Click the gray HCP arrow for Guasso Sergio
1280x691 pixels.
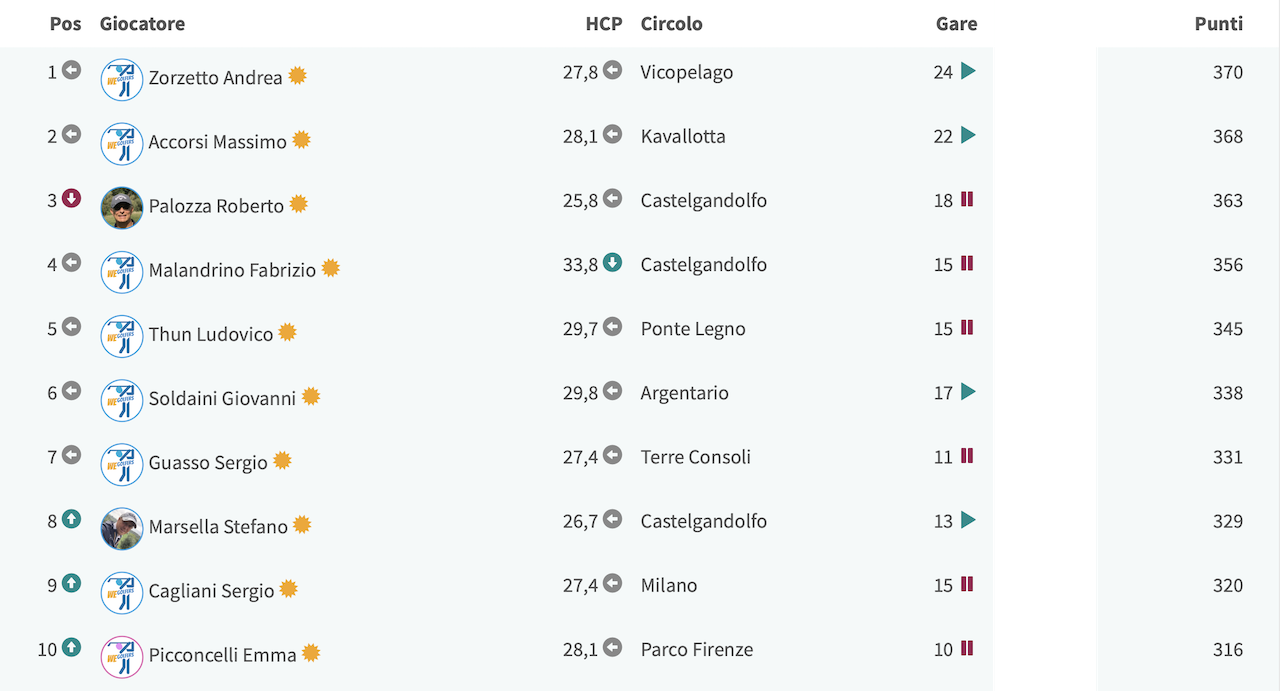point(613,455)
